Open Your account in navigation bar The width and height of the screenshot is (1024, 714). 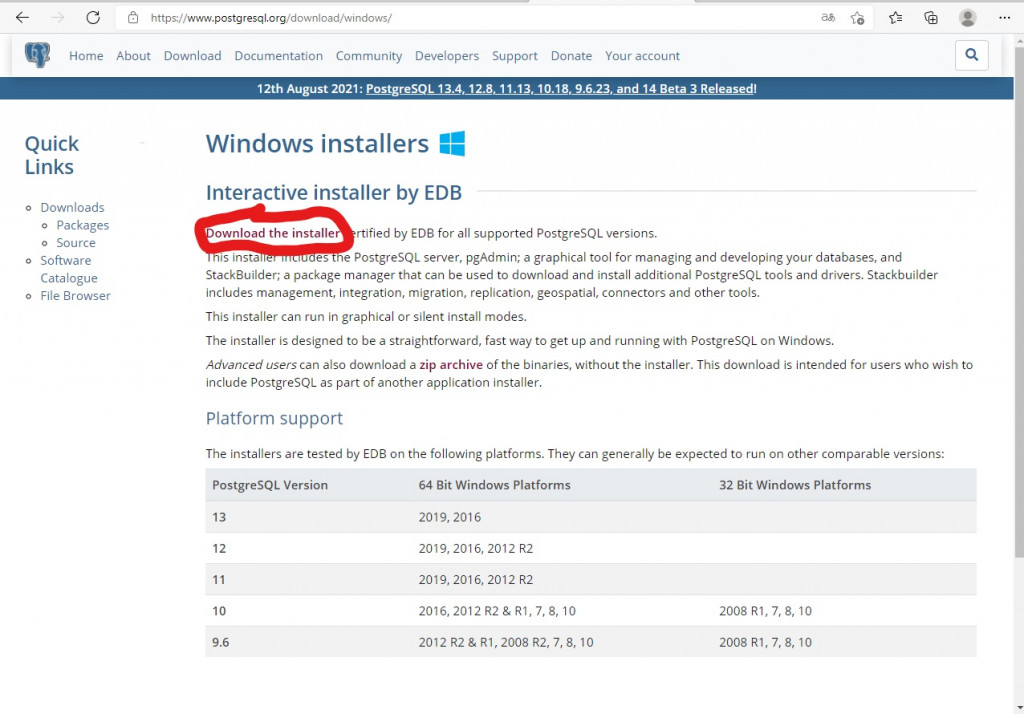[643, 56]
